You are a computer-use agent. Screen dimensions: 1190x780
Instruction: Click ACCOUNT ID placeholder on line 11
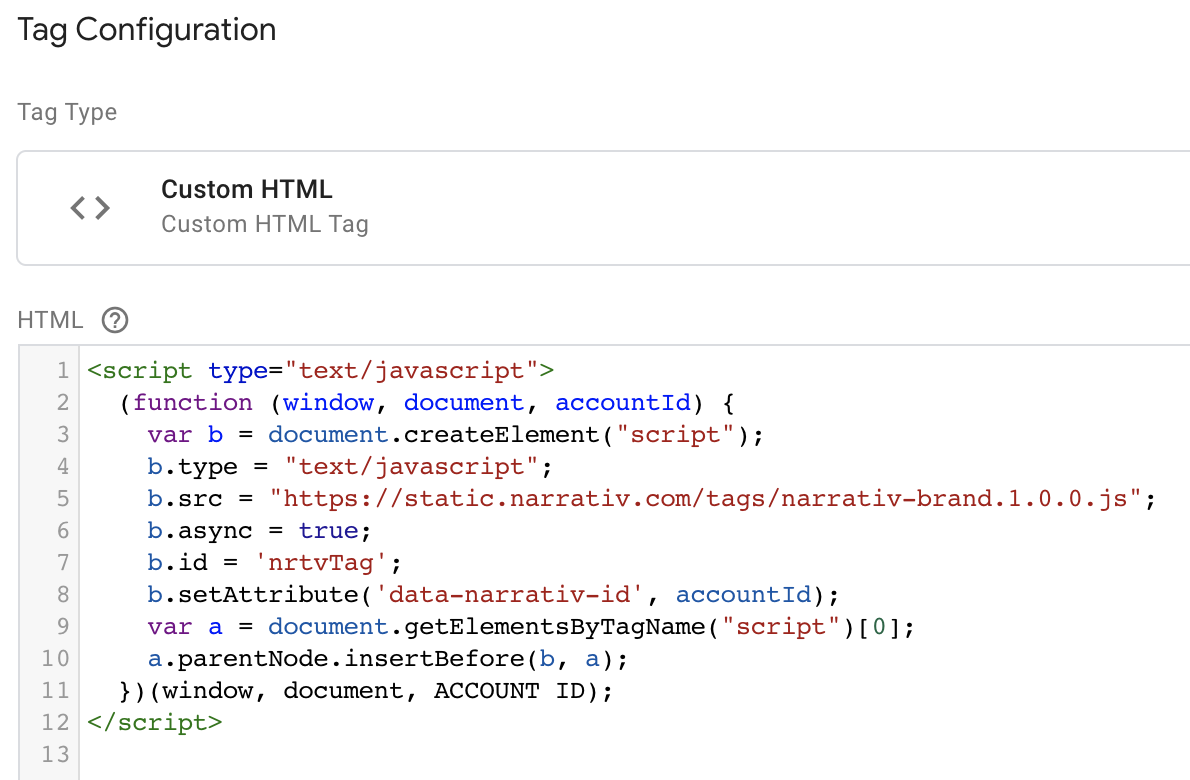(x=509, y=690)
